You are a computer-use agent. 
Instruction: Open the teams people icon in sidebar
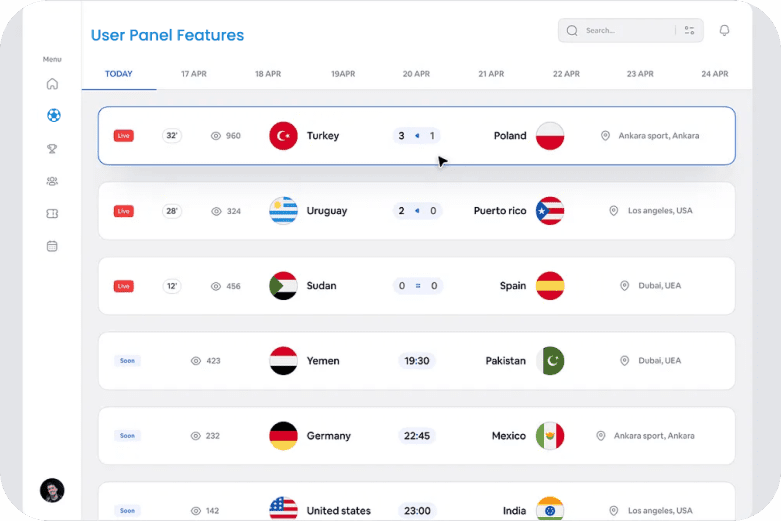point(52,181)
